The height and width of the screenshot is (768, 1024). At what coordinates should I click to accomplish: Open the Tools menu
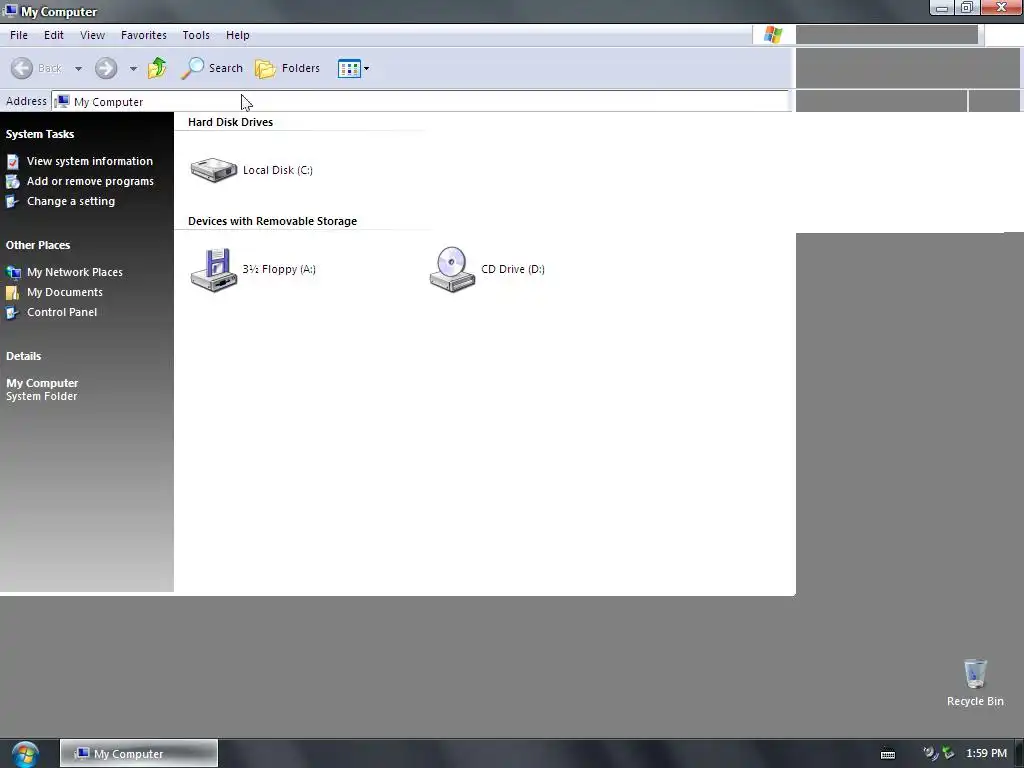pos(196,35)
